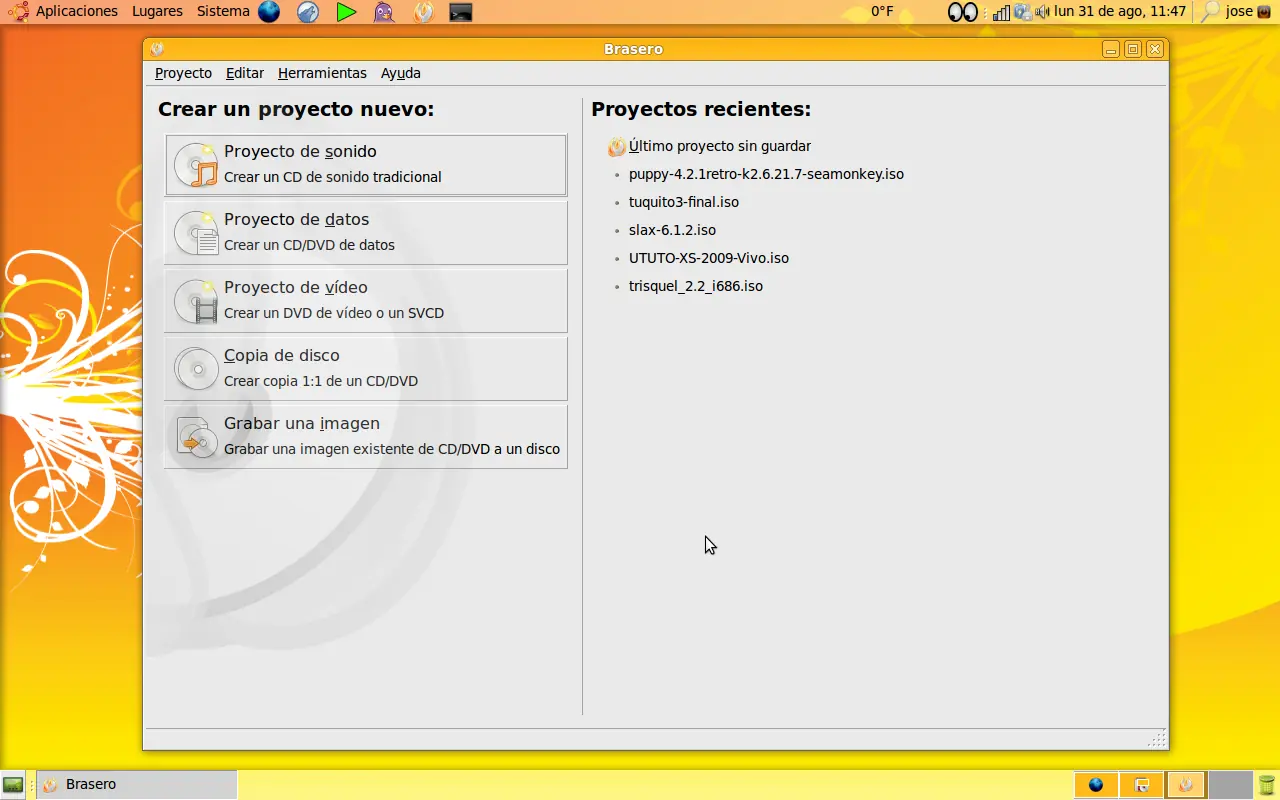Open the volume speaker icon
Image resolution: width=1280 pixels, height=800 pixels.
click(1042, 12)
